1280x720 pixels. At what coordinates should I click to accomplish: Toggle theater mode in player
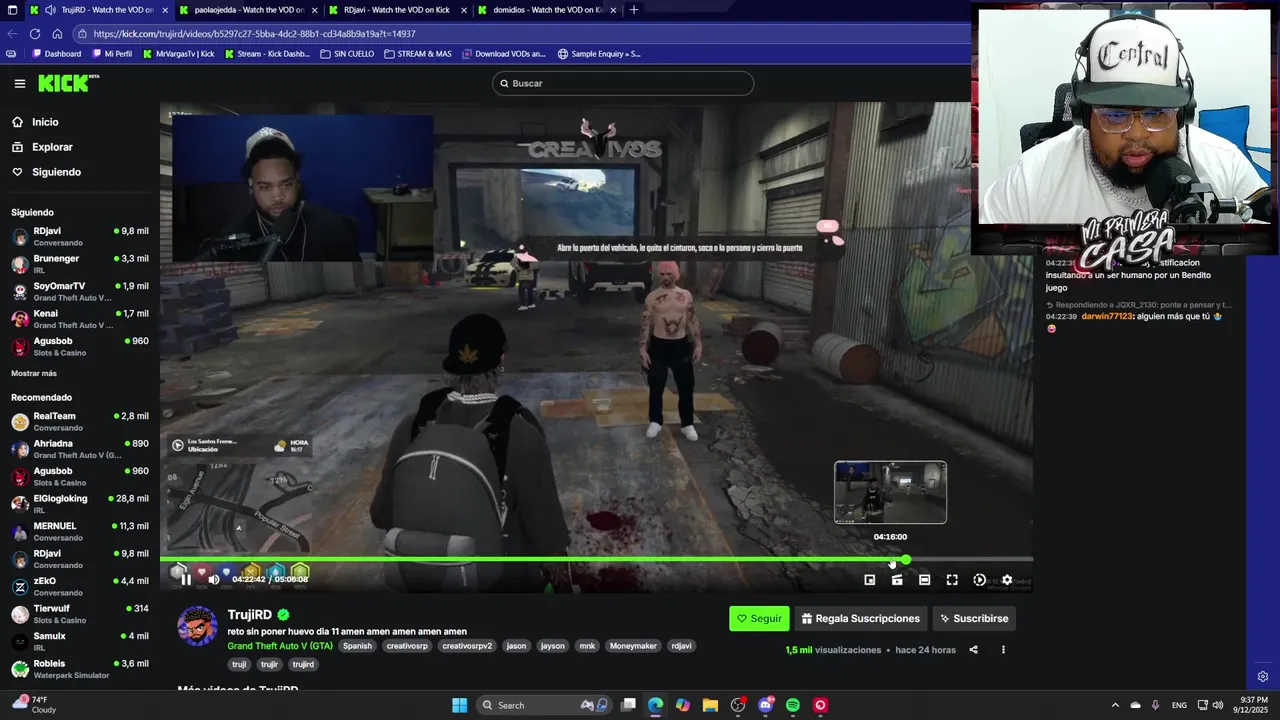click(925, 580)
